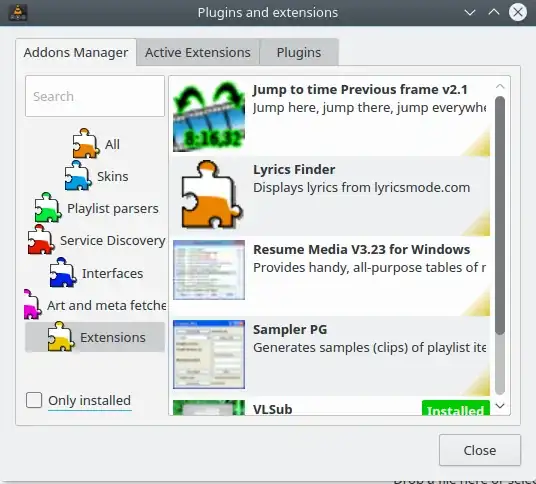Image resolution: width=536 pixels, height=484 pixels.
Task: Toggle the Only installed checkbox
Action: click(34, 400)
